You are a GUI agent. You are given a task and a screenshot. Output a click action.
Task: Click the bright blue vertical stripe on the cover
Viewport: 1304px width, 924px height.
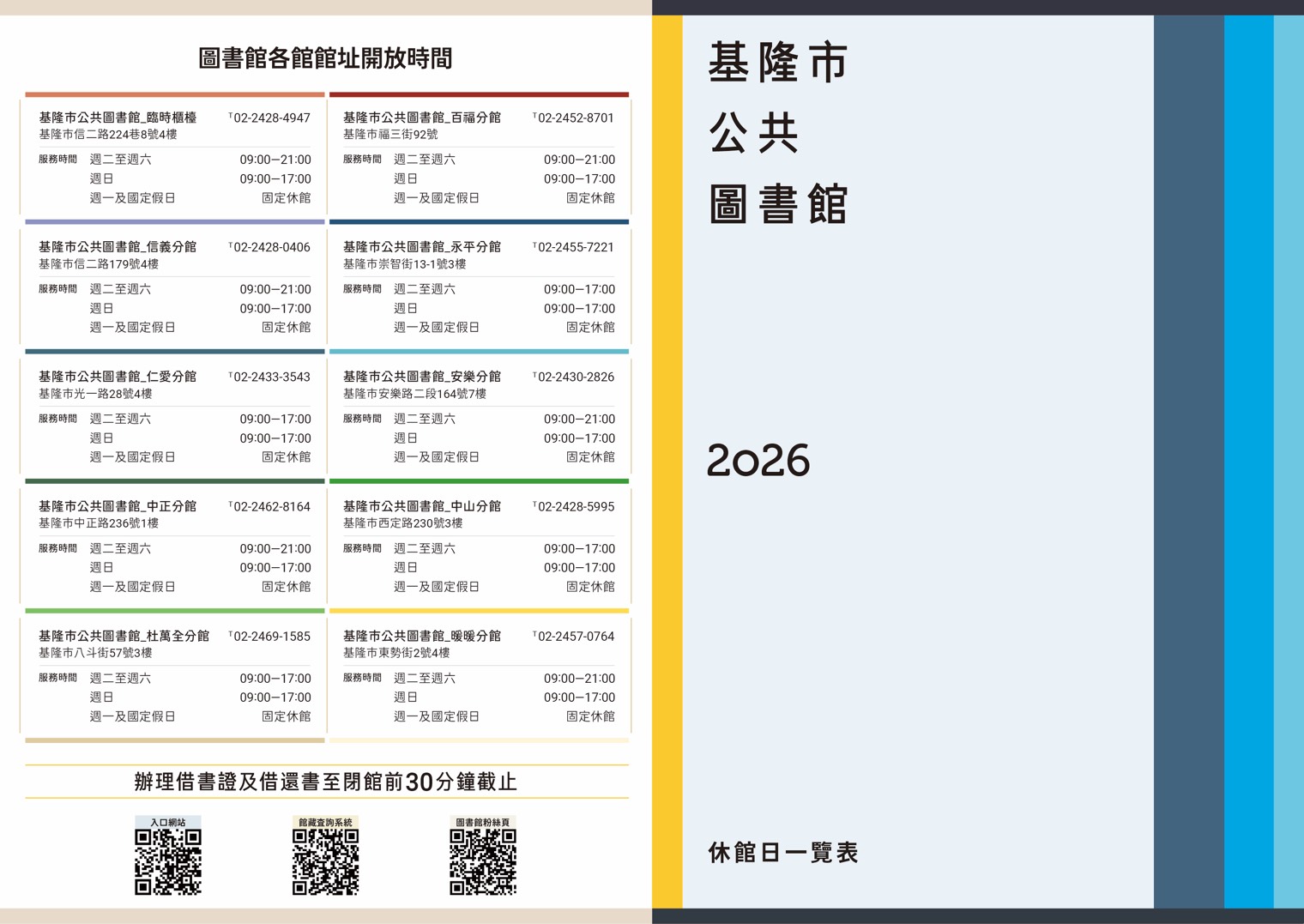coord(1248,462)
